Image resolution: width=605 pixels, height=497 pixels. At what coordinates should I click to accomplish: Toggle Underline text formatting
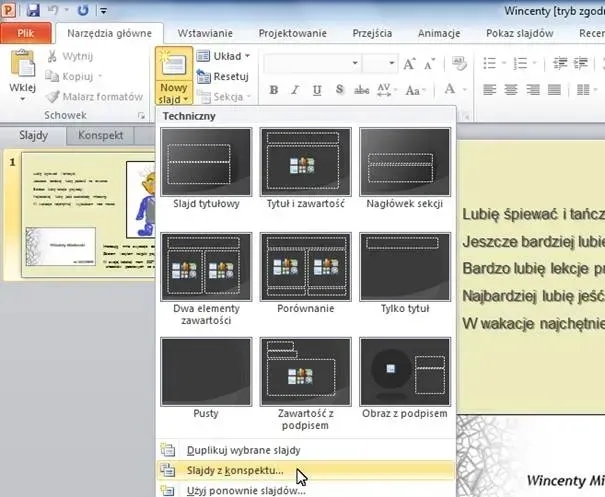(x=318, y=90)
